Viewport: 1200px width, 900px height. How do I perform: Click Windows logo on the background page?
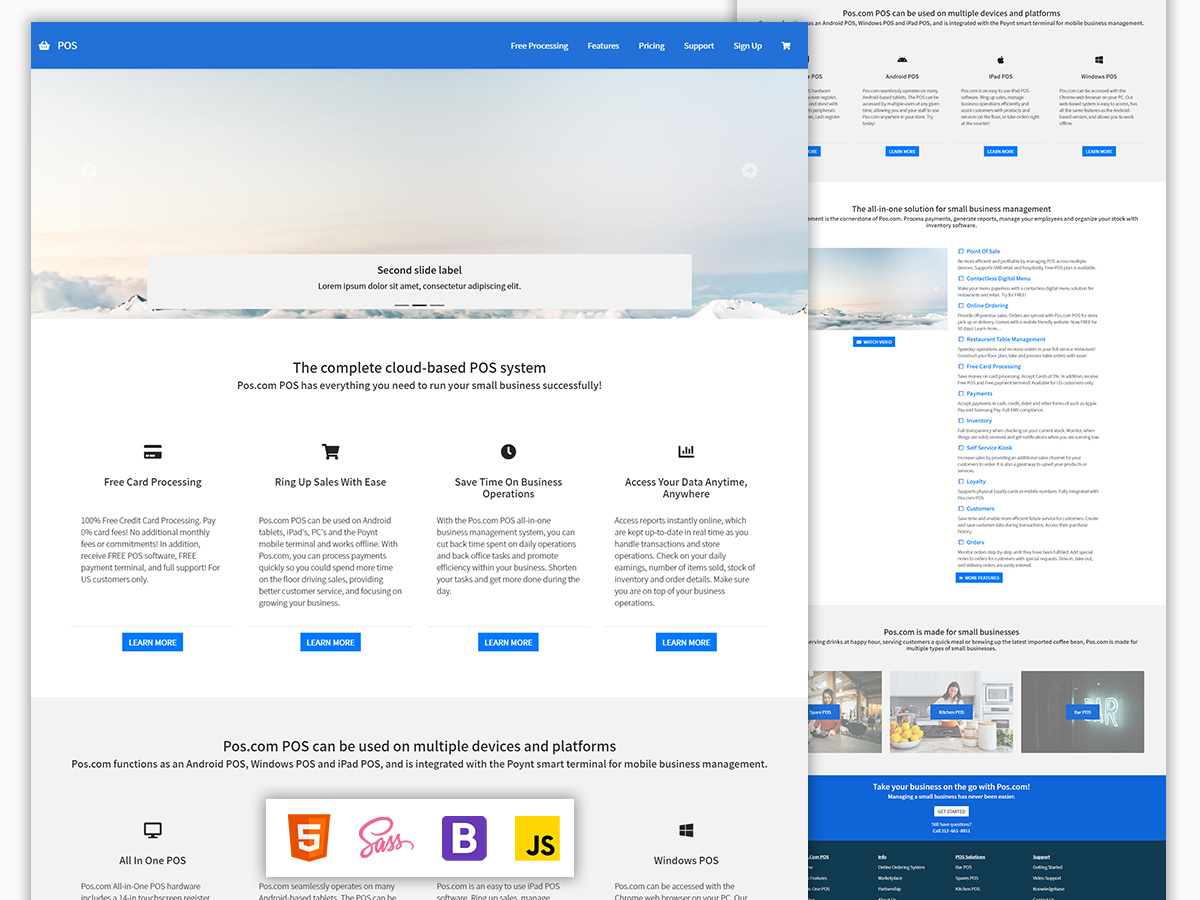coord(1099,60)
